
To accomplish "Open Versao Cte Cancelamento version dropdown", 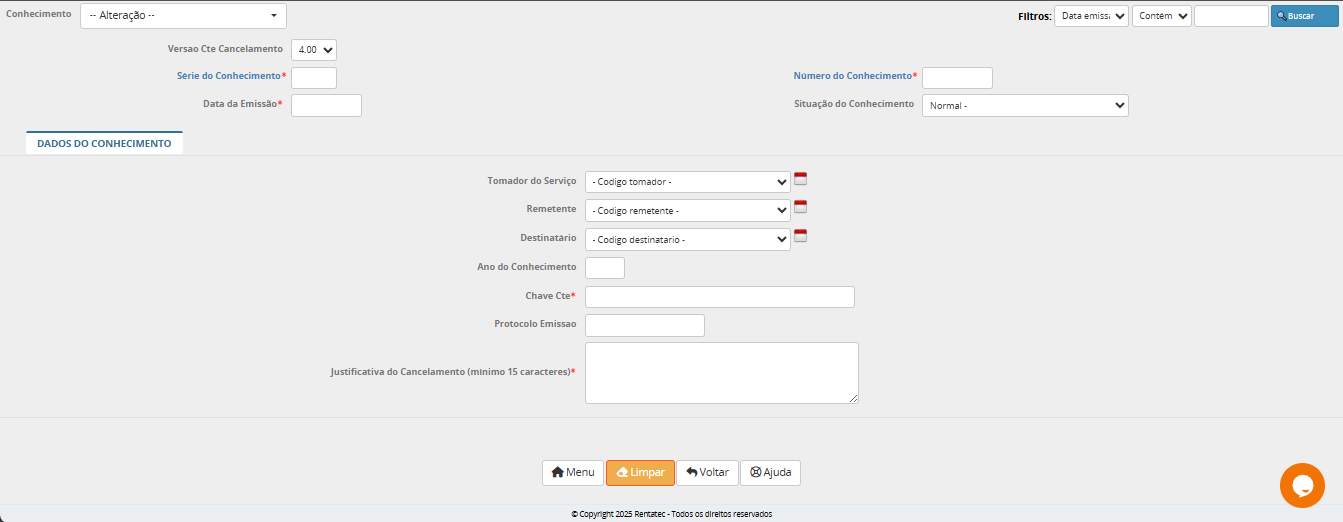I will click(x=314, y=50).
